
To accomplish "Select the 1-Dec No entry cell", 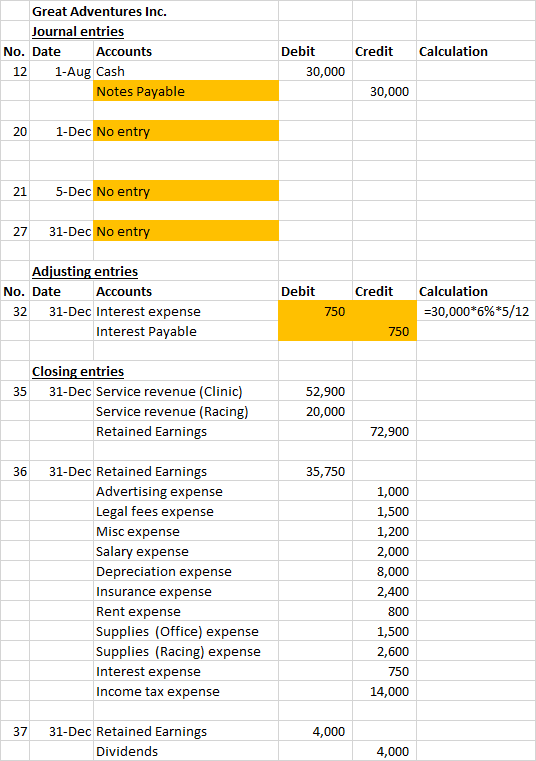I will pyautogui.click(x=186, y=132).
